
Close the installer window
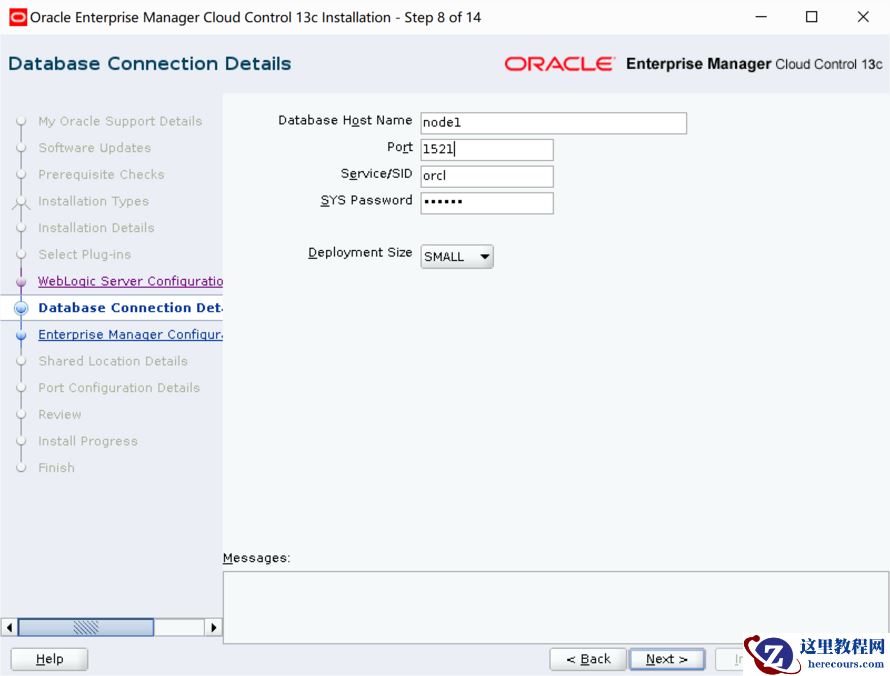tap(863, 17)
